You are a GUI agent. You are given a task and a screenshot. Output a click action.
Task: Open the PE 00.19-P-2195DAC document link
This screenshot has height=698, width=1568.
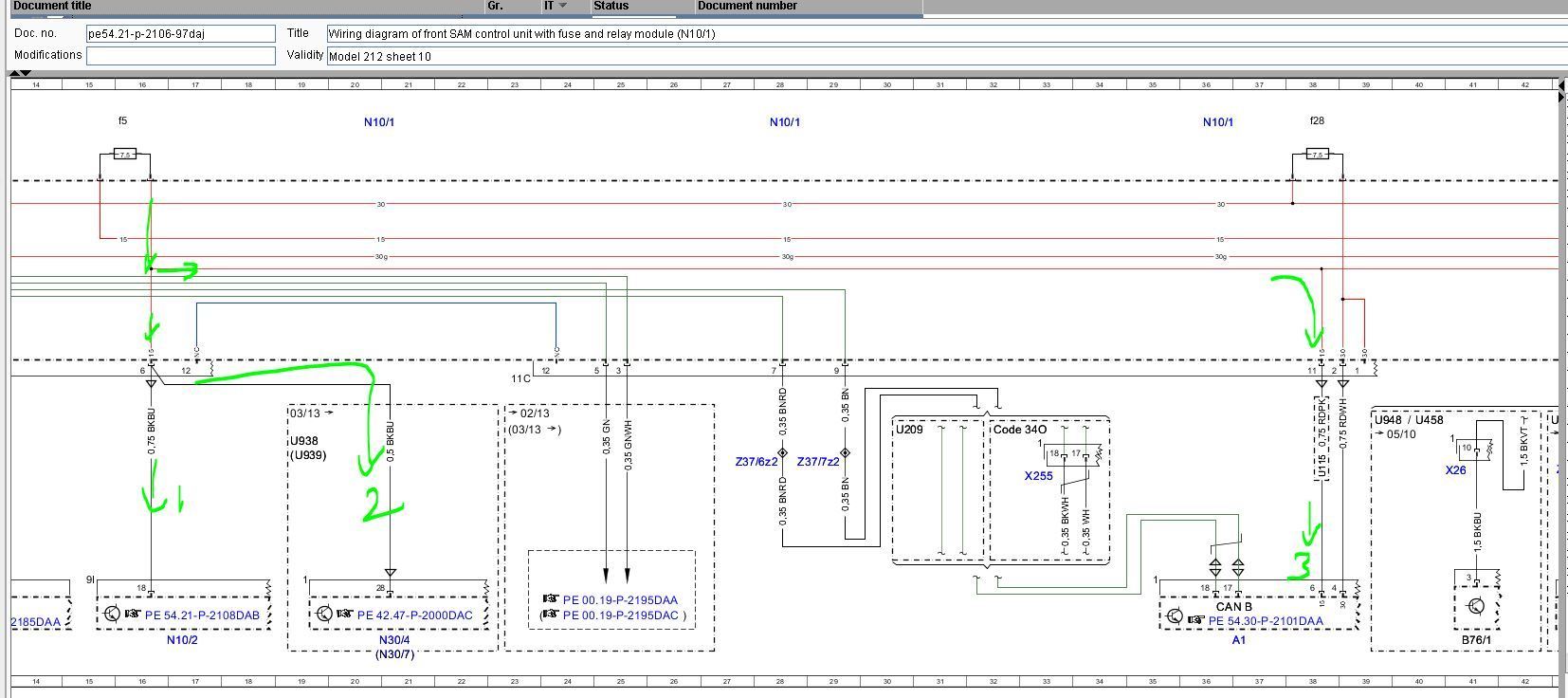(x=620, y=615)
